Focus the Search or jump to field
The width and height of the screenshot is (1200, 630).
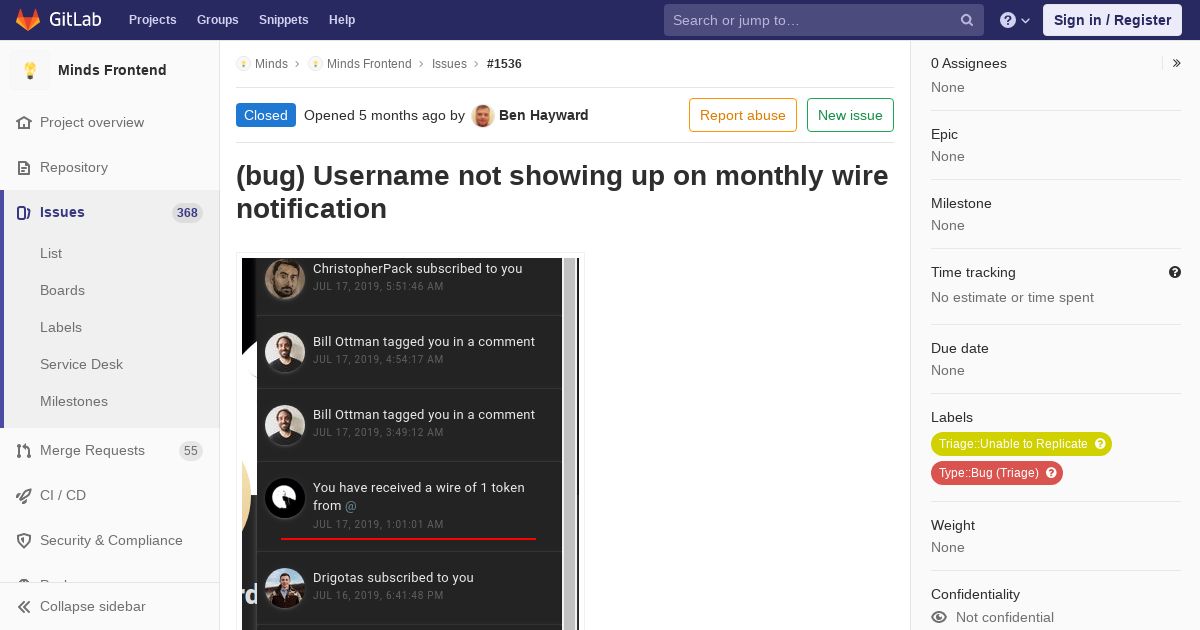point(824,20)
